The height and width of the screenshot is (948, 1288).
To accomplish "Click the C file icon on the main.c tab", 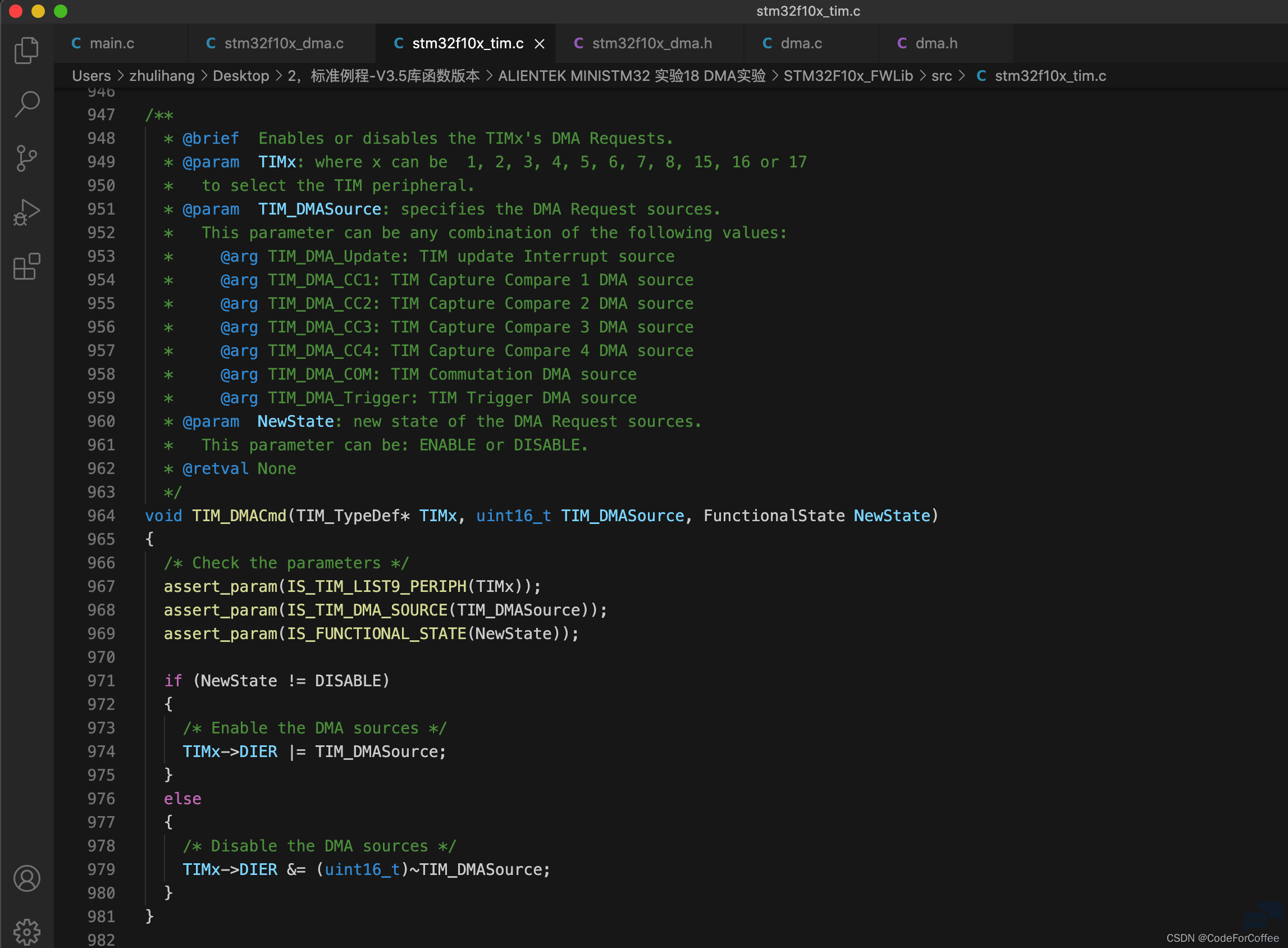I will (76, 43).
